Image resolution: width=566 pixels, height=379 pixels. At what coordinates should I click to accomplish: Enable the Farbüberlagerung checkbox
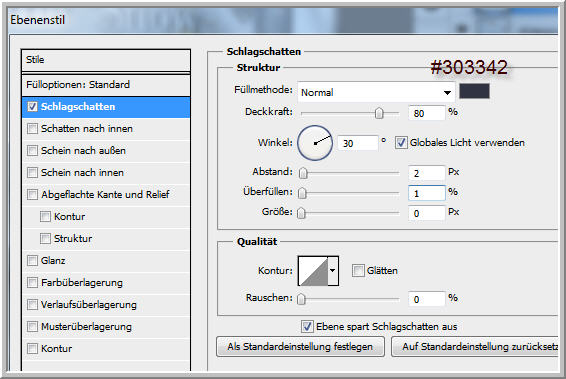[32, 283]
